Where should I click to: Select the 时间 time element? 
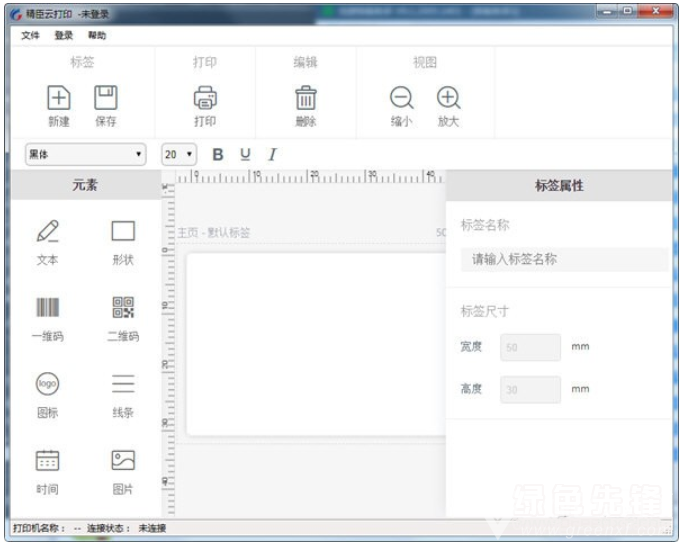point(47,473)
